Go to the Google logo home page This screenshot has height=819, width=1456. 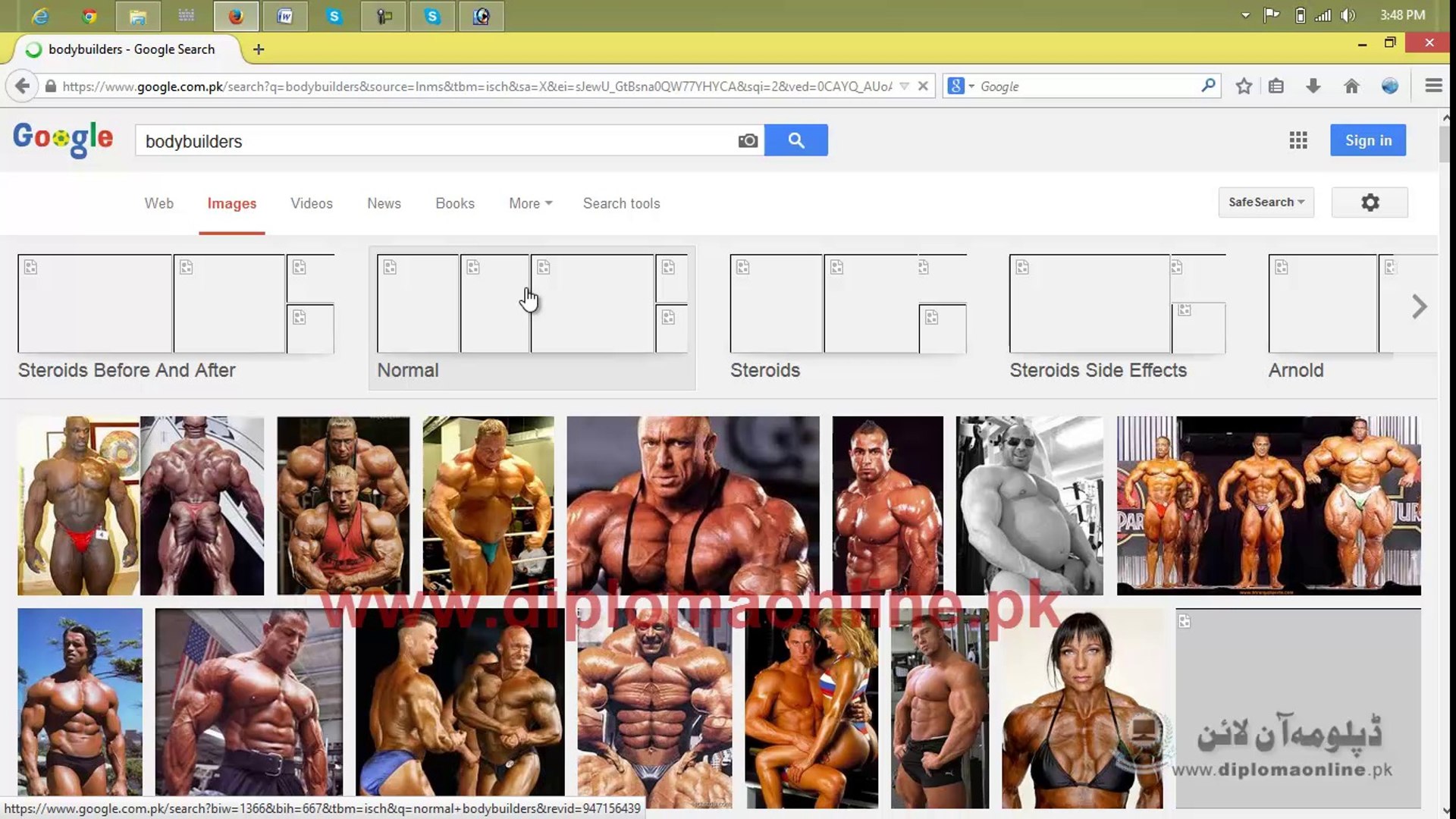pos(63,139)
